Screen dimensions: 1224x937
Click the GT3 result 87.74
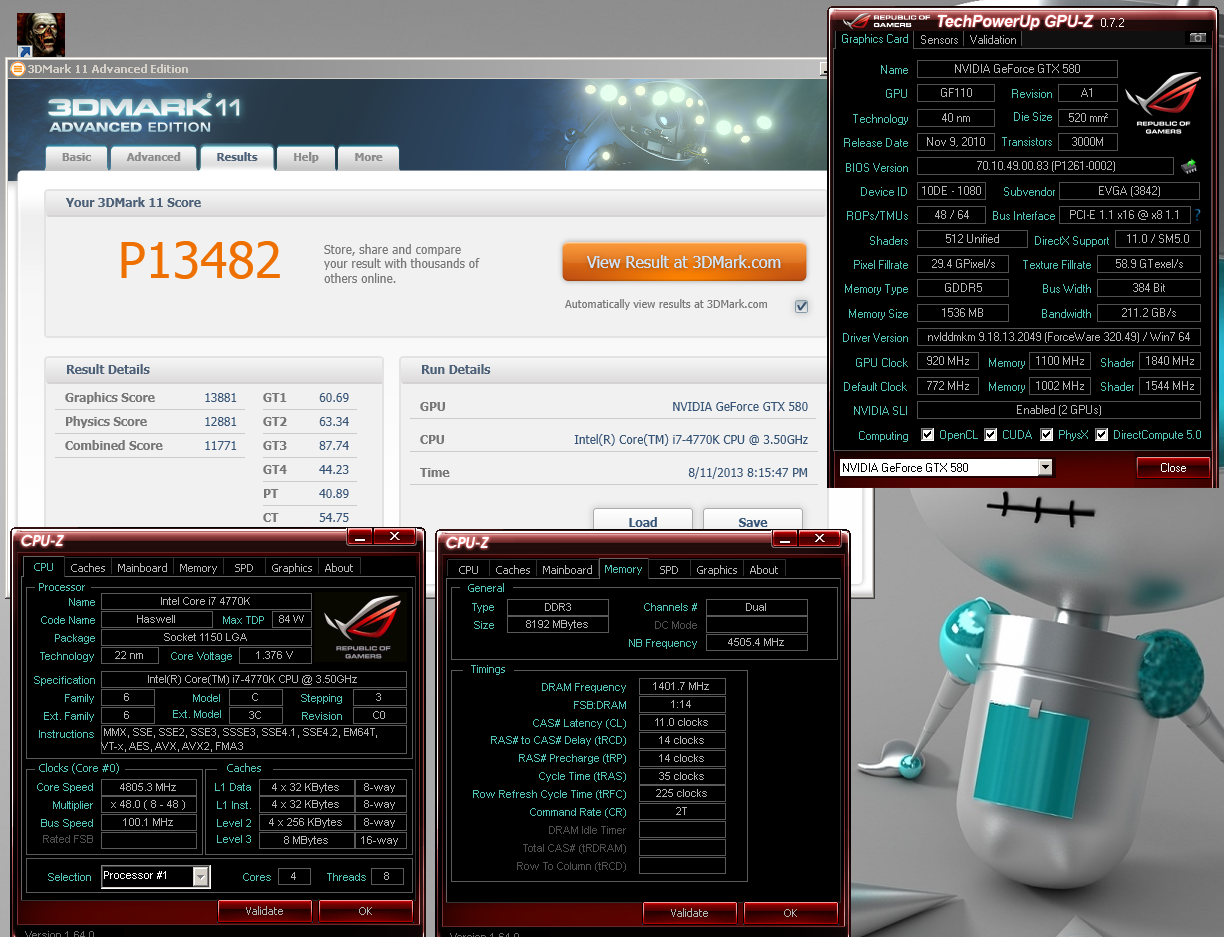(334, 445)
